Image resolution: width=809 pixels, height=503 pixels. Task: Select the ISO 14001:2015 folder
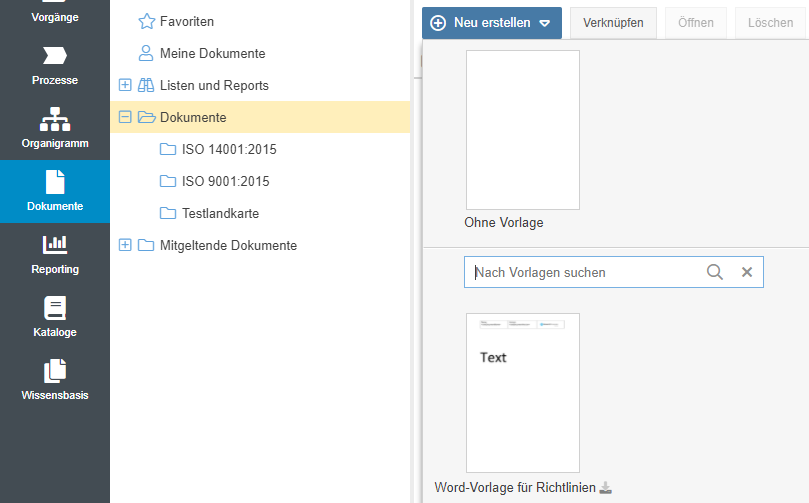point(228,149)
